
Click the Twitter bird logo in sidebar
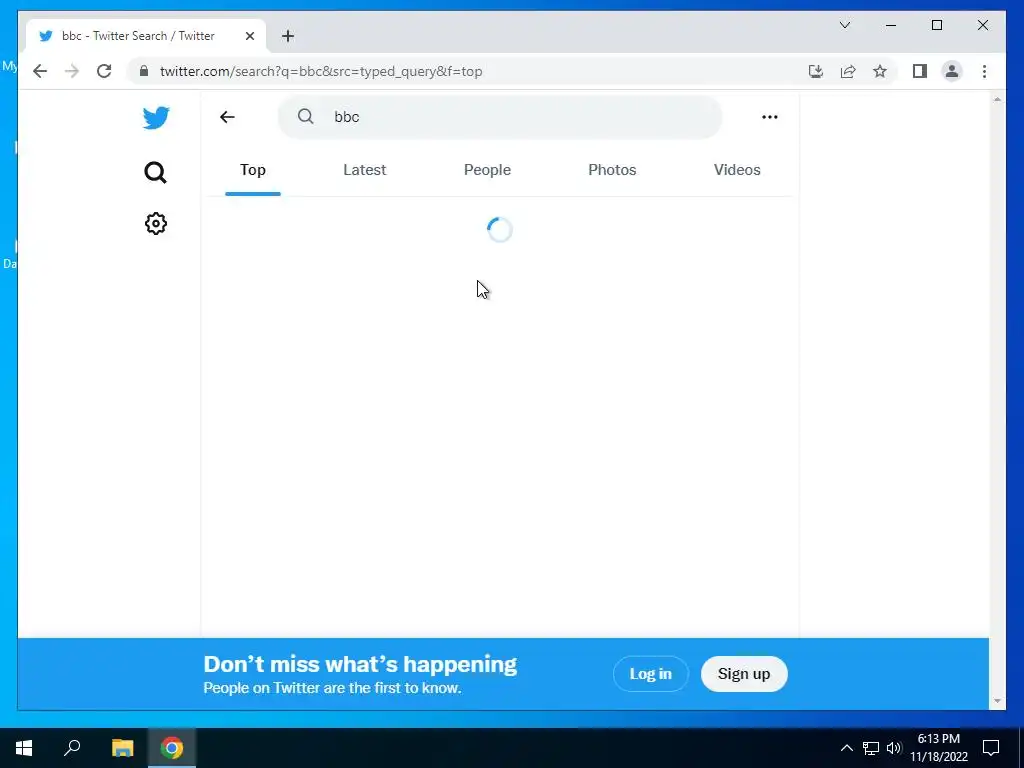click(x=156, y=118)
